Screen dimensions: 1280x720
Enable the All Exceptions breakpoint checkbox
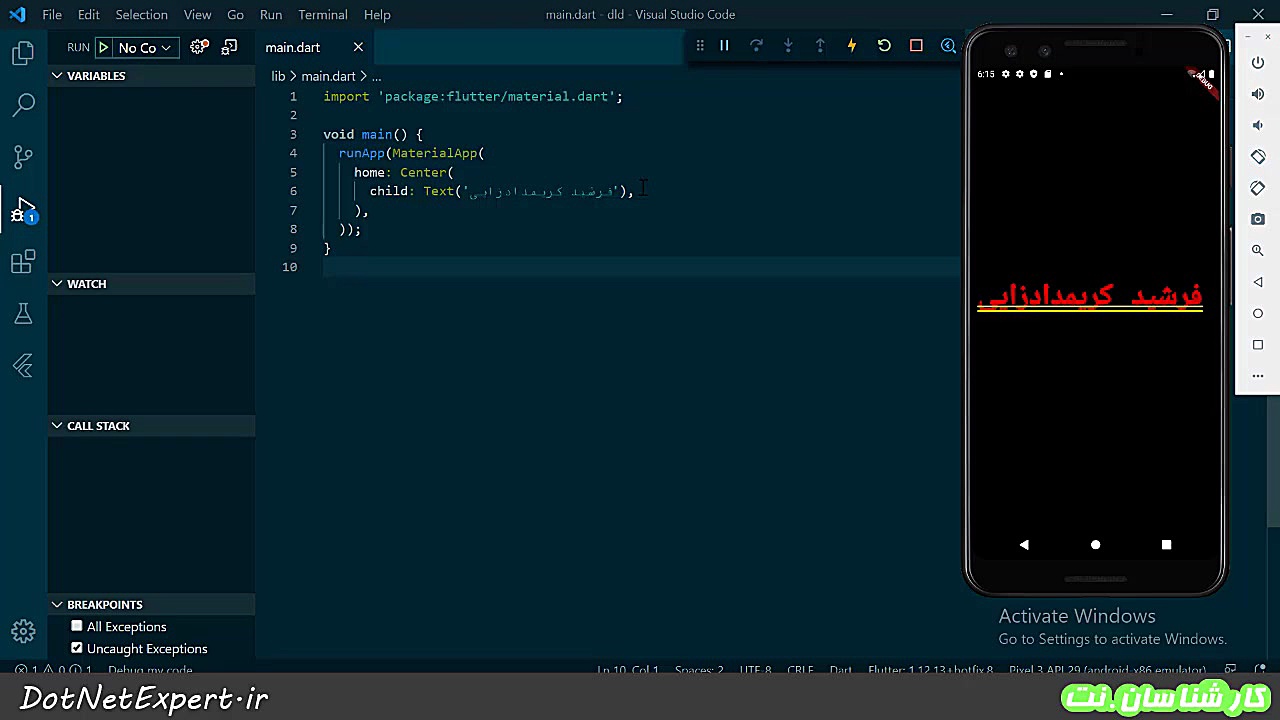pos(77,626)
